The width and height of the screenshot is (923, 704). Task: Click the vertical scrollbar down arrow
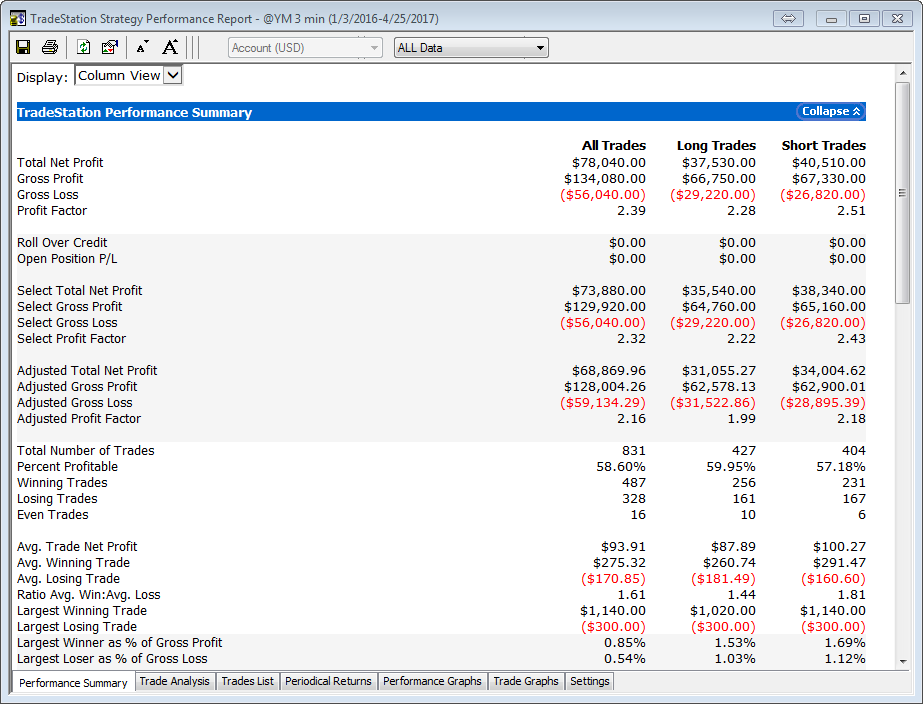click(903, 661)
